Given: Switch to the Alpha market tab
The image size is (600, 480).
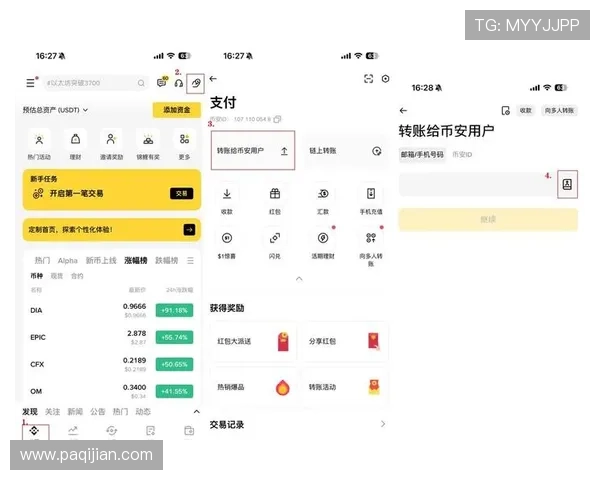Looking at the screenshot, I should click(x=67, y=261).
